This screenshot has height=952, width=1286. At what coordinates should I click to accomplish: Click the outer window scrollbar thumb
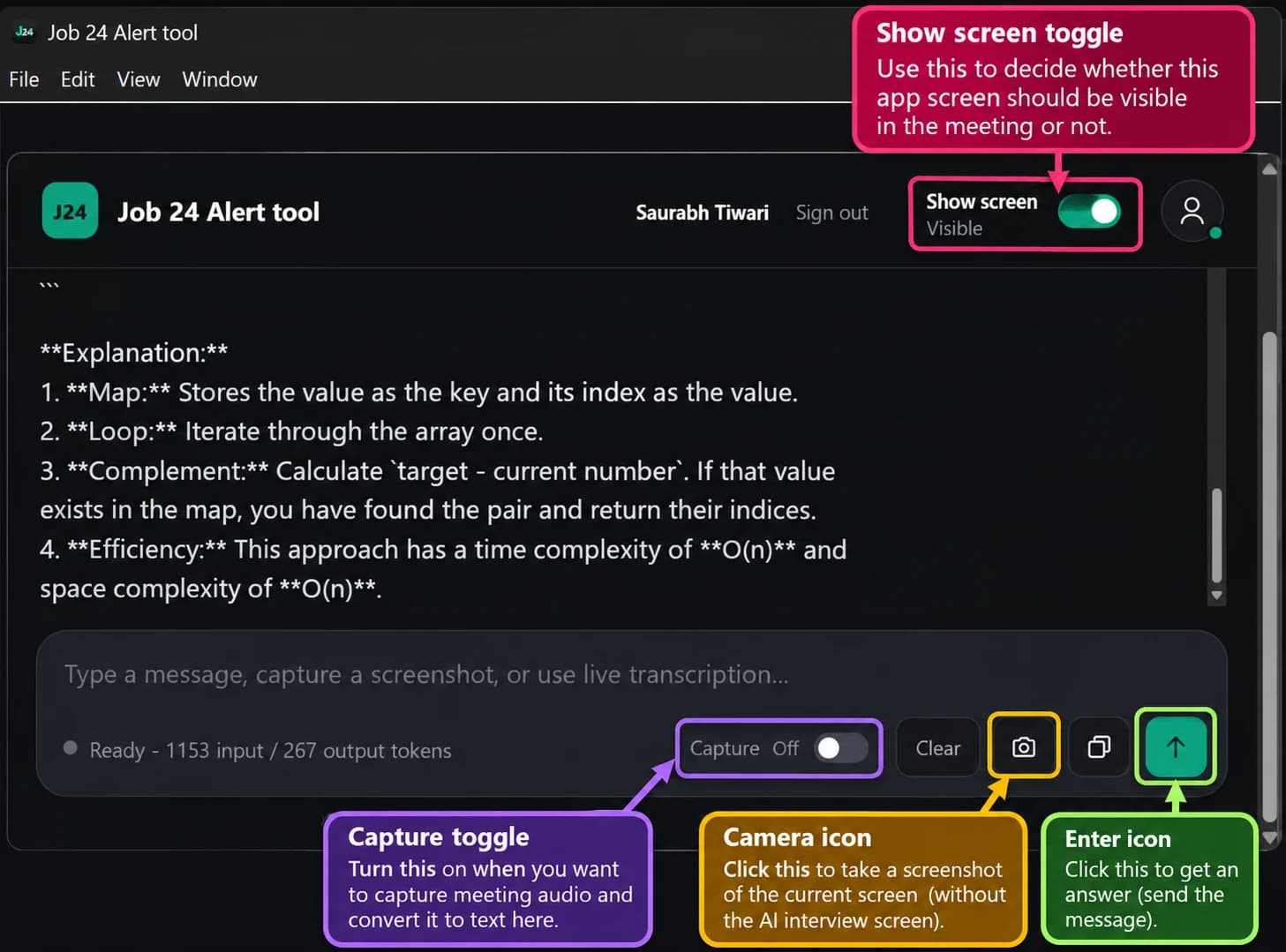1269,578
